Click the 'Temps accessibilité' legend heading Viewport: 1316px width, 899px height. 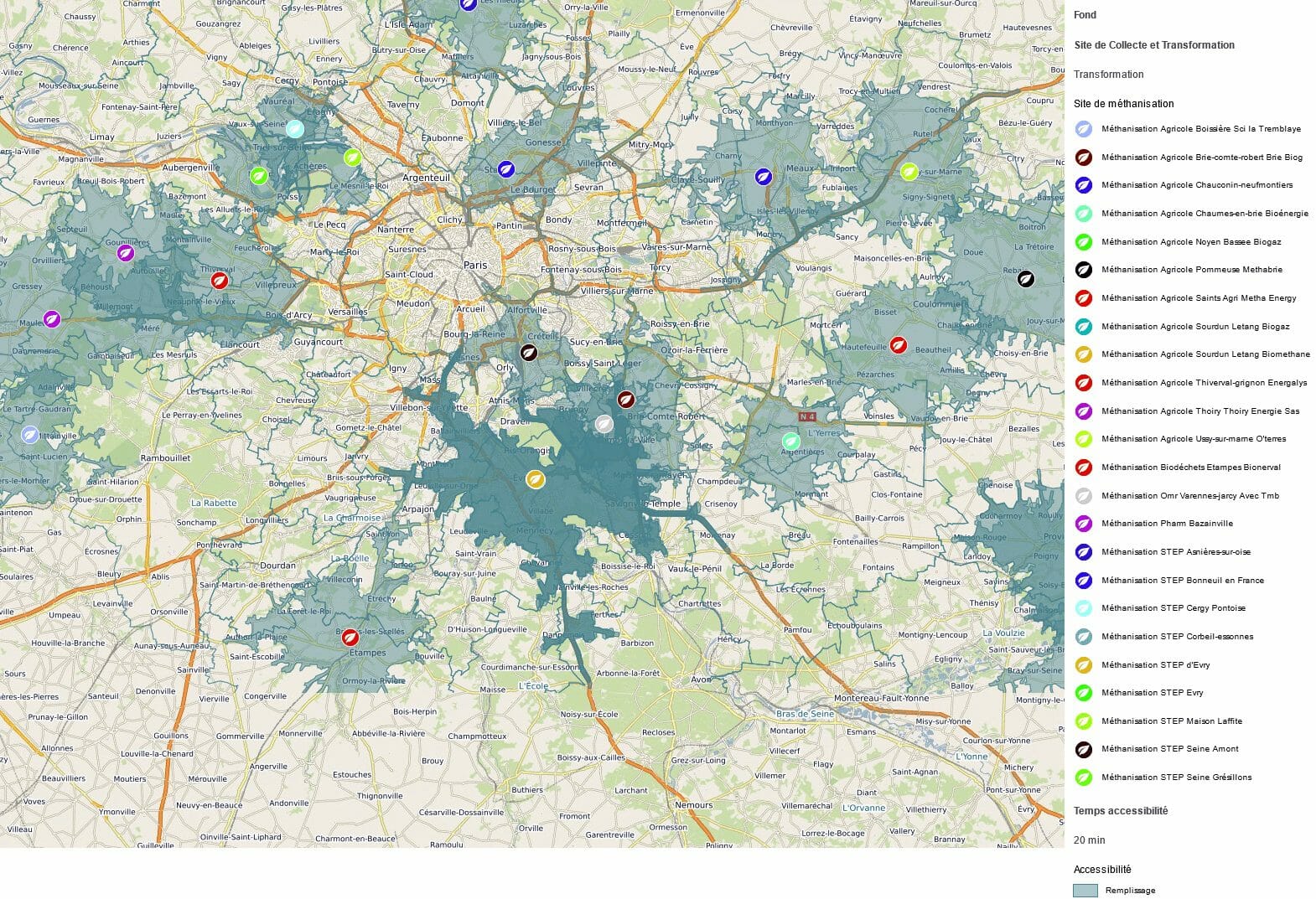pyautogui.click(x=1120, y=811)
